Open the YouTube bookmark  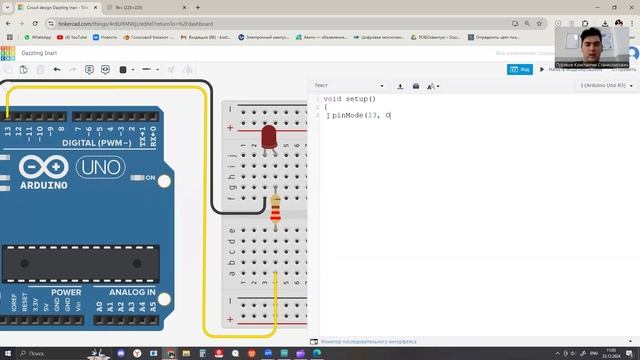[x=72, y=37]
